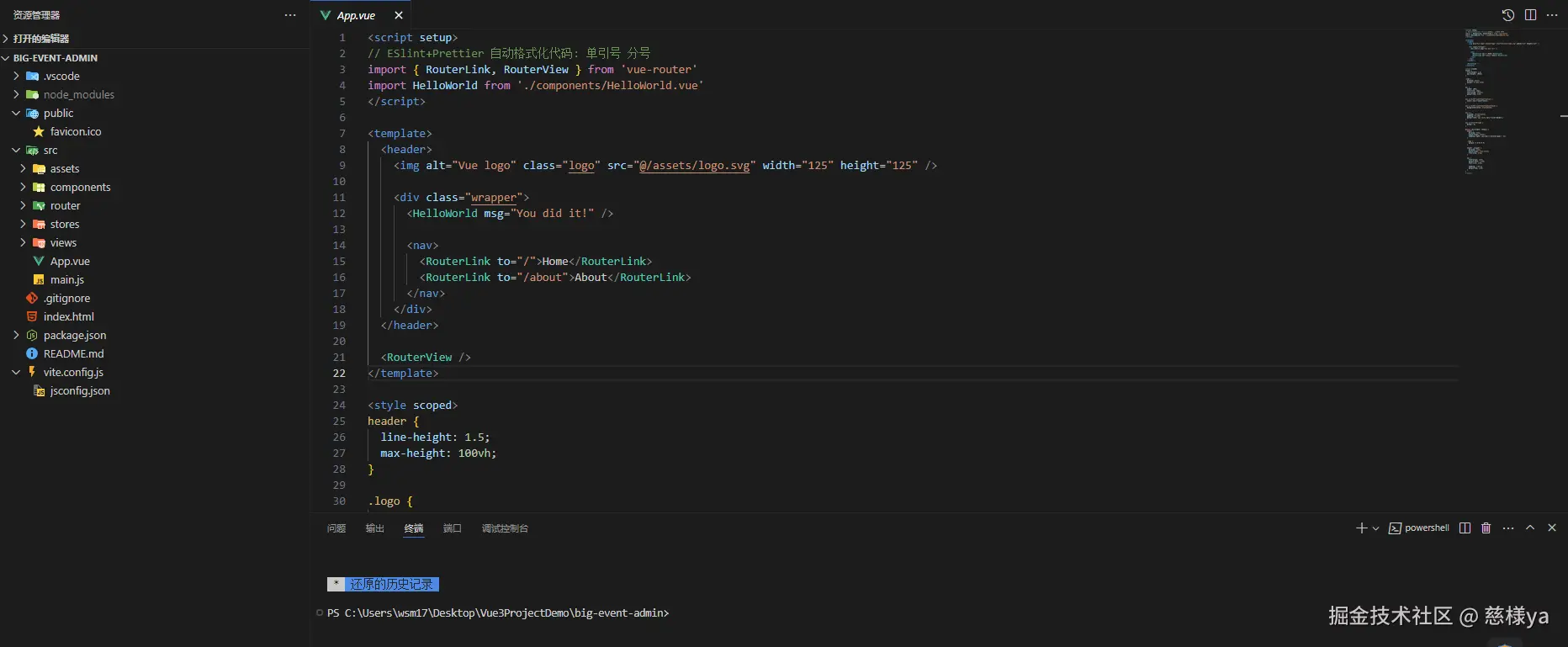Collapse the src folder chevron
This screenshot has height=647, width=1568.
click(16, 150)
